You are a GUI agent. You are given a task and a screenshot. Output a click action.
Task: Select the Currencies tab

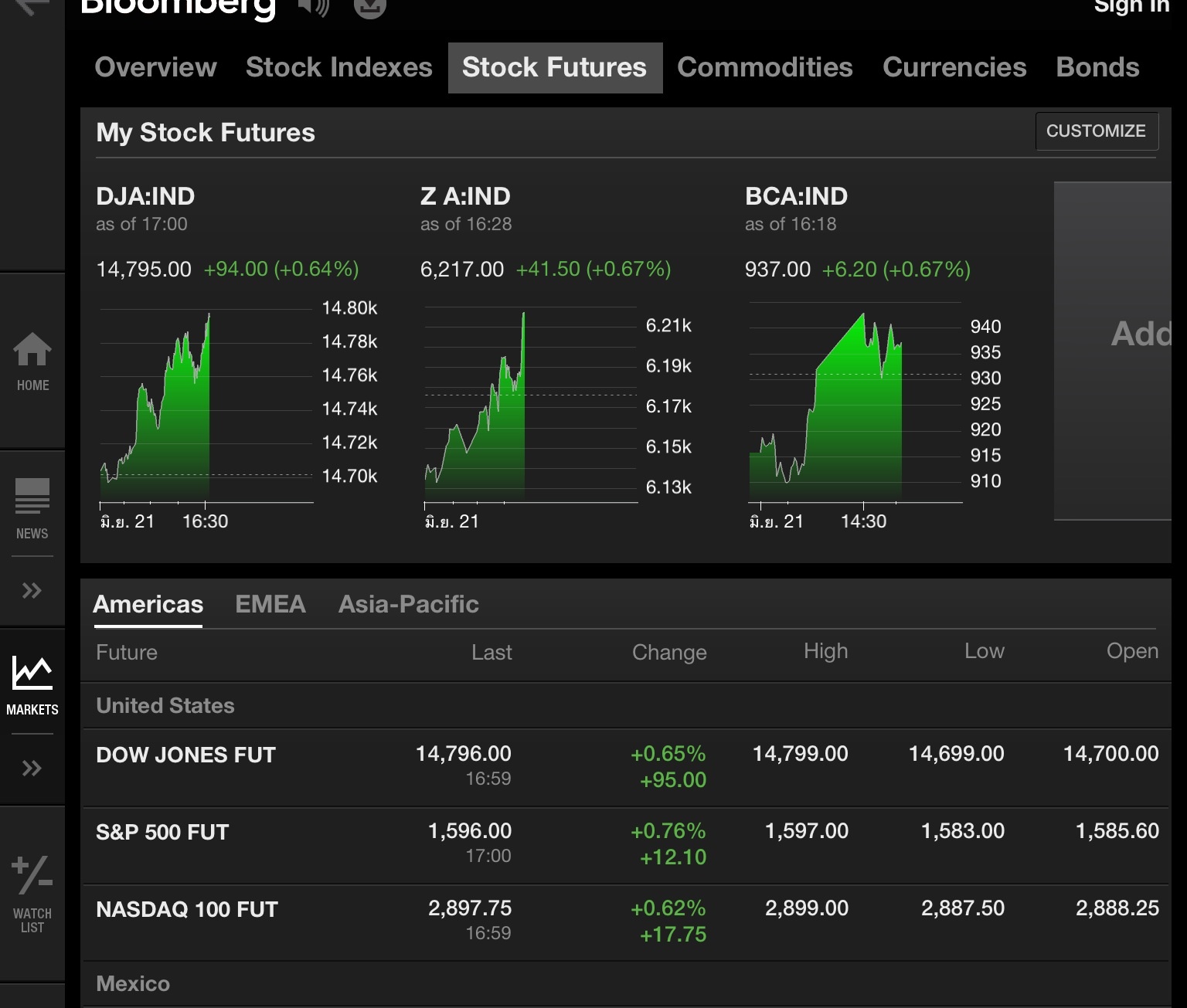point(954,68)
